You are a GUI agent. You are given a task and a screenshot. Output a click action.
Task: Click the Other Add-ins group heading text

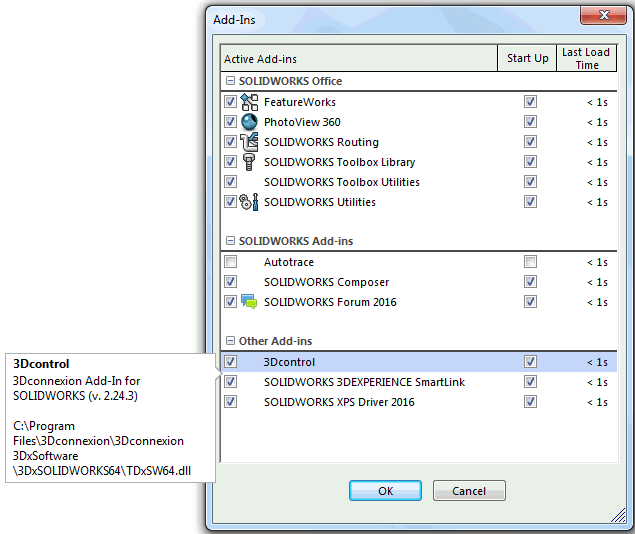(x=275, y=341)
